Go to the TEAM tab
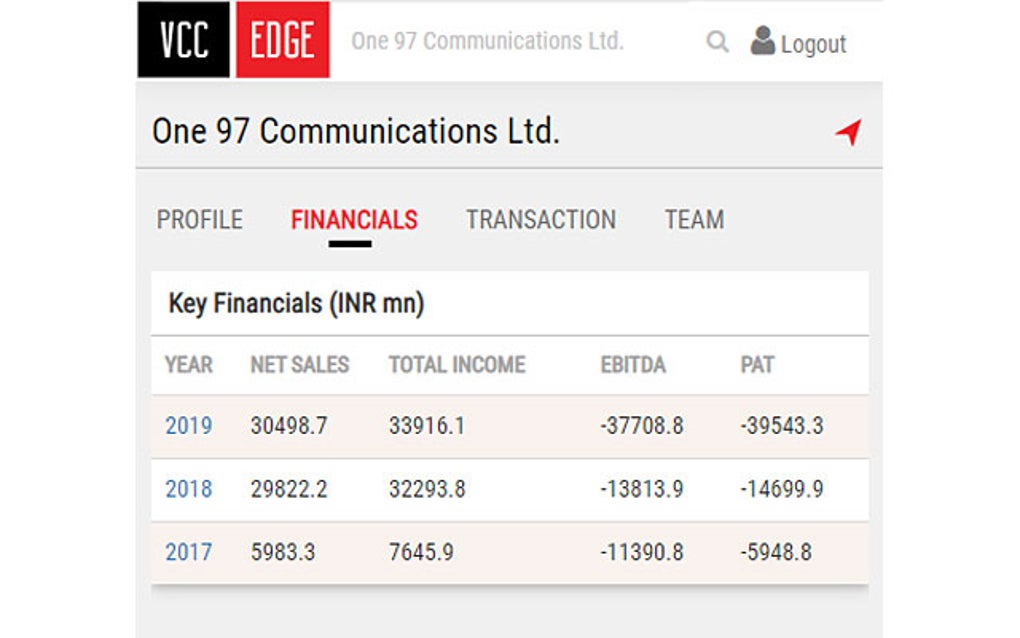The image size is (1020, 638). pyautogui.click(x=694, y=220)
